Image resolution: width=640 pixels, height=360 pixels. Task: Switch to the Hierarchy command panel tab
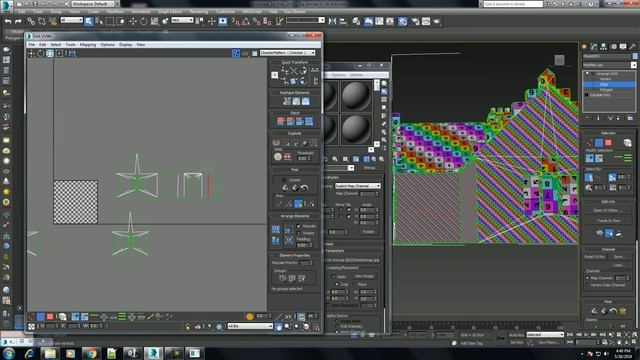tap(603, 47)
